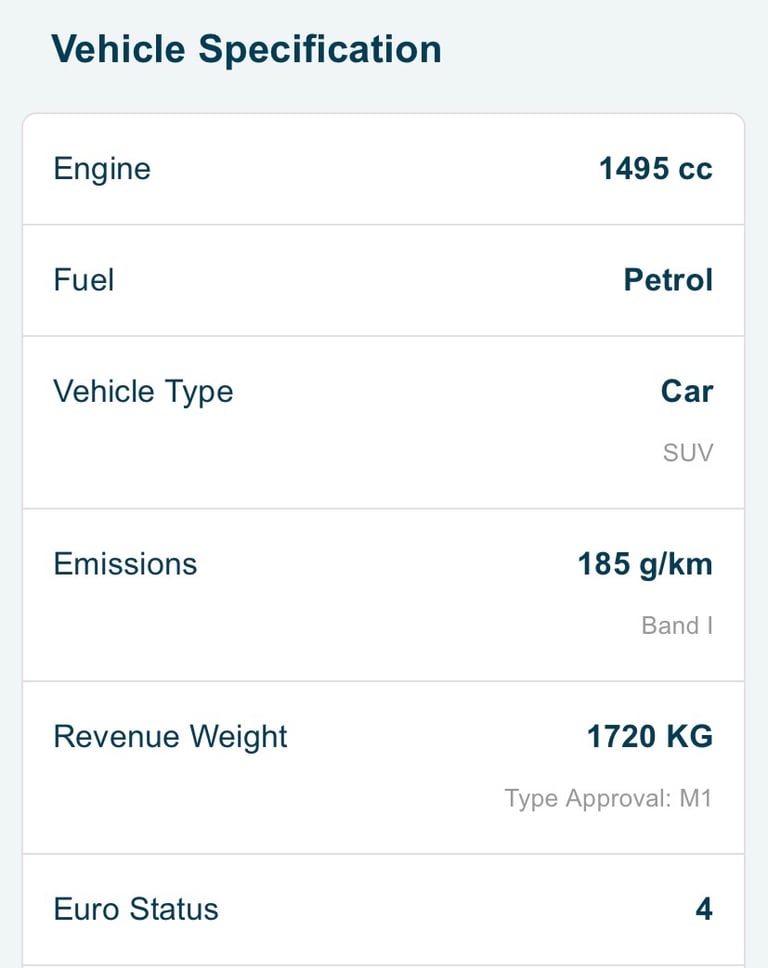Open the Revenue Weight specification row
Viewport: 768px width, 968px height.
(x=383, y=769)
